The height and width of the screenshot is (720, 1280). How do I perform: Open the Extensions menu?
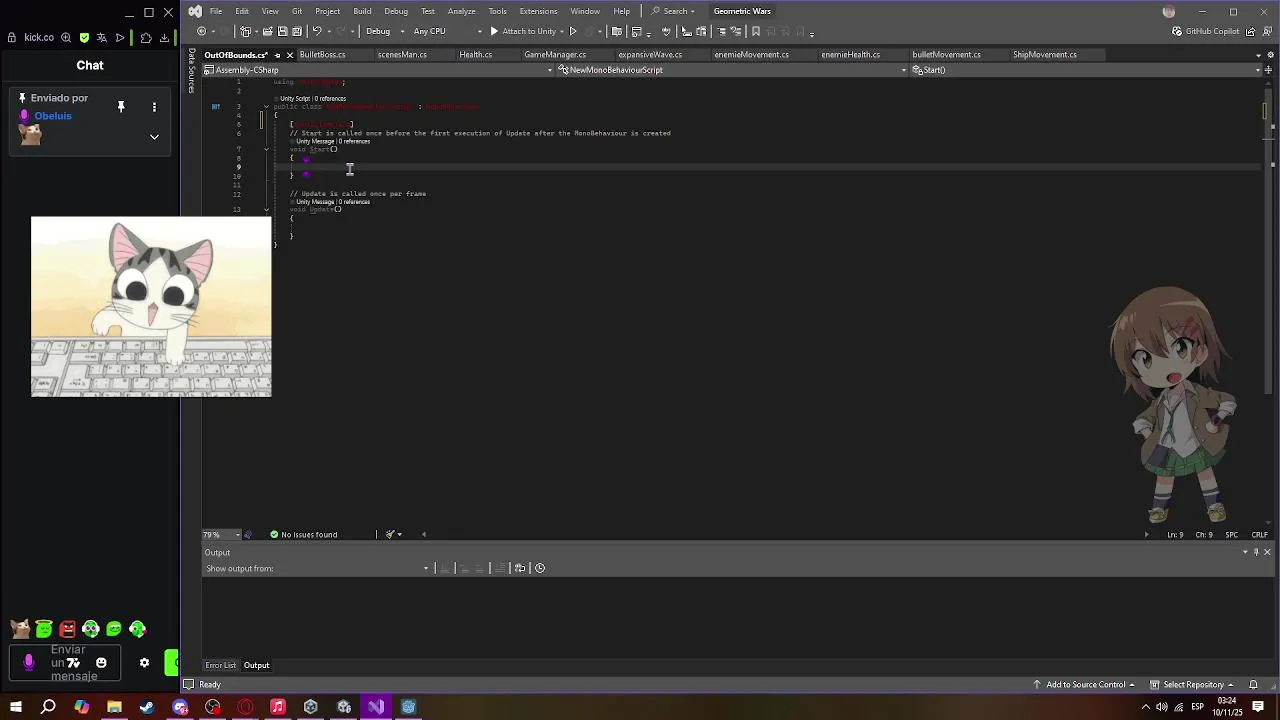click(x=538, y=11)
